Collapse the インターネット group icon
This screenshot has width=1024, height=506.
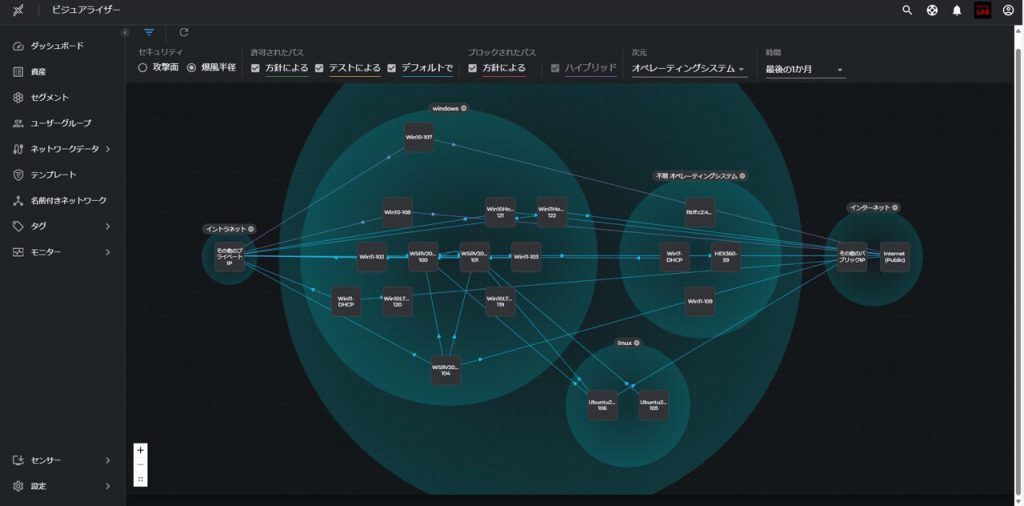(895, 208)
